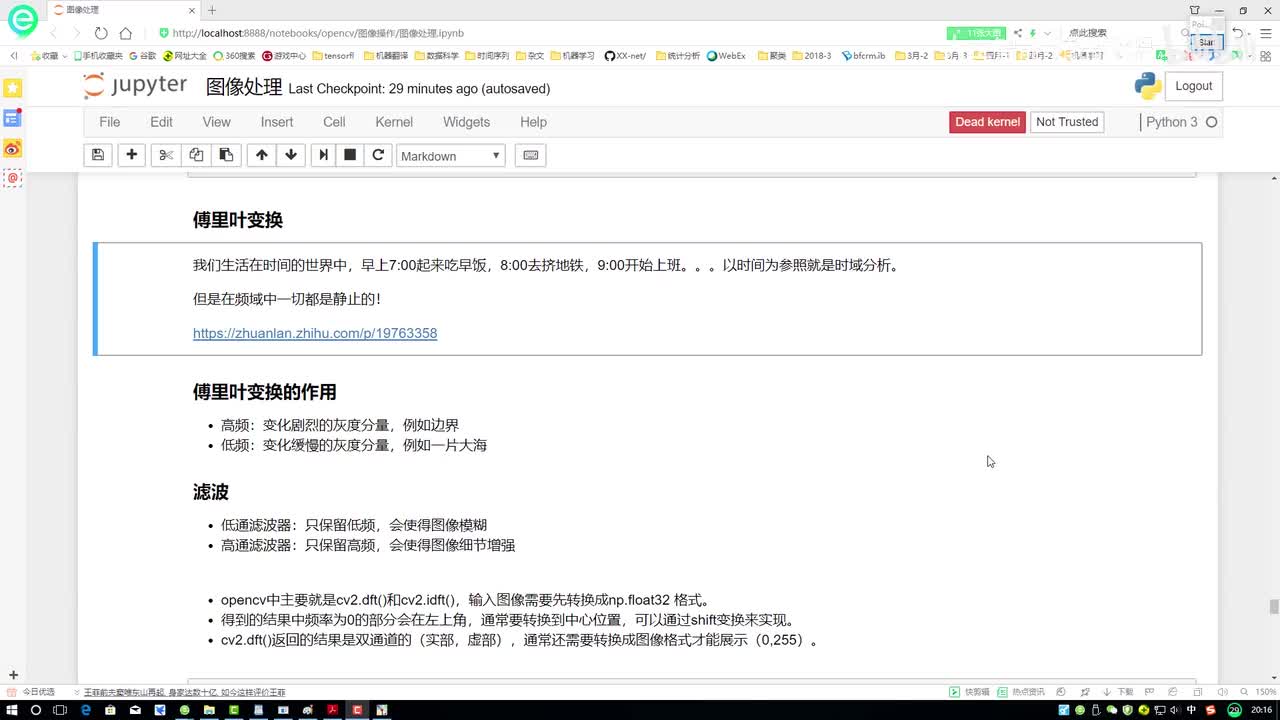Open the tensorfl bookmark folder
This screenshot has width=1280, height=720.
click(x=334, y=56)
